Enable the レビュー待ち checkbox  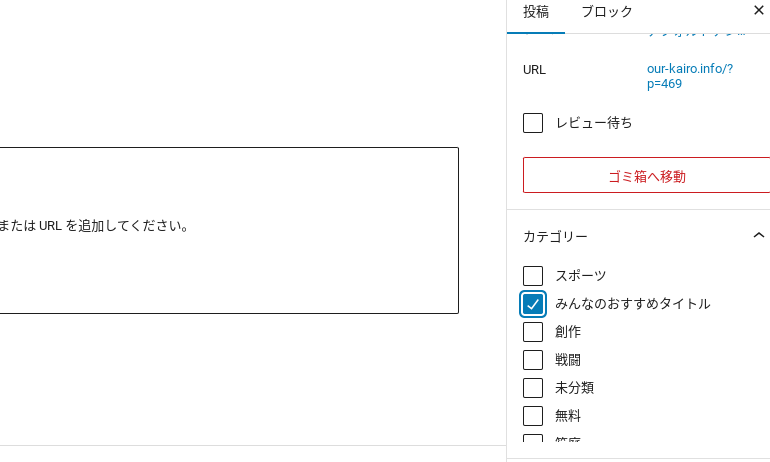(533, 123)
